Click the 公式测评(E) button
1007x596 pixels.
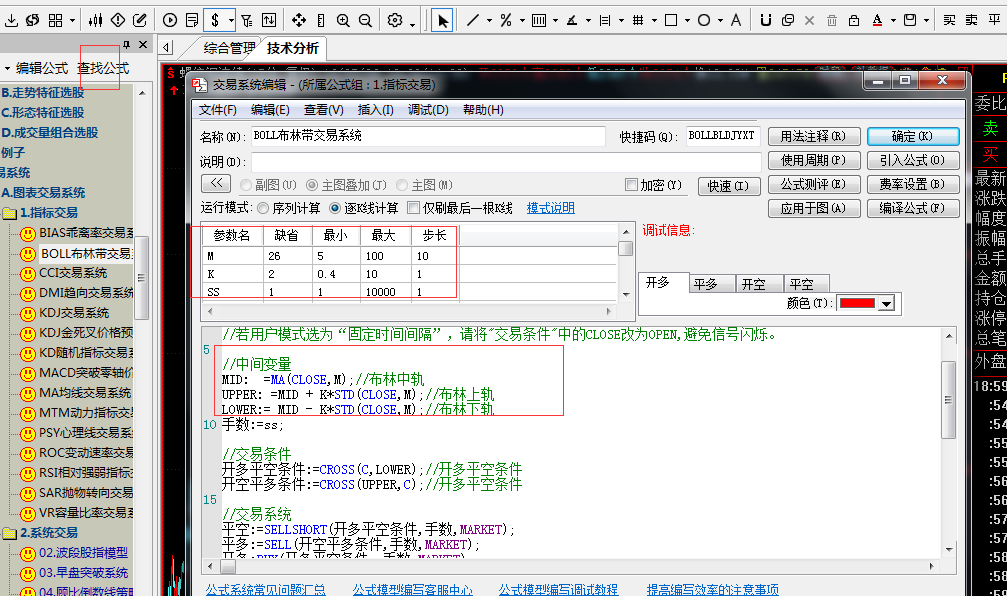click(813, 184)
